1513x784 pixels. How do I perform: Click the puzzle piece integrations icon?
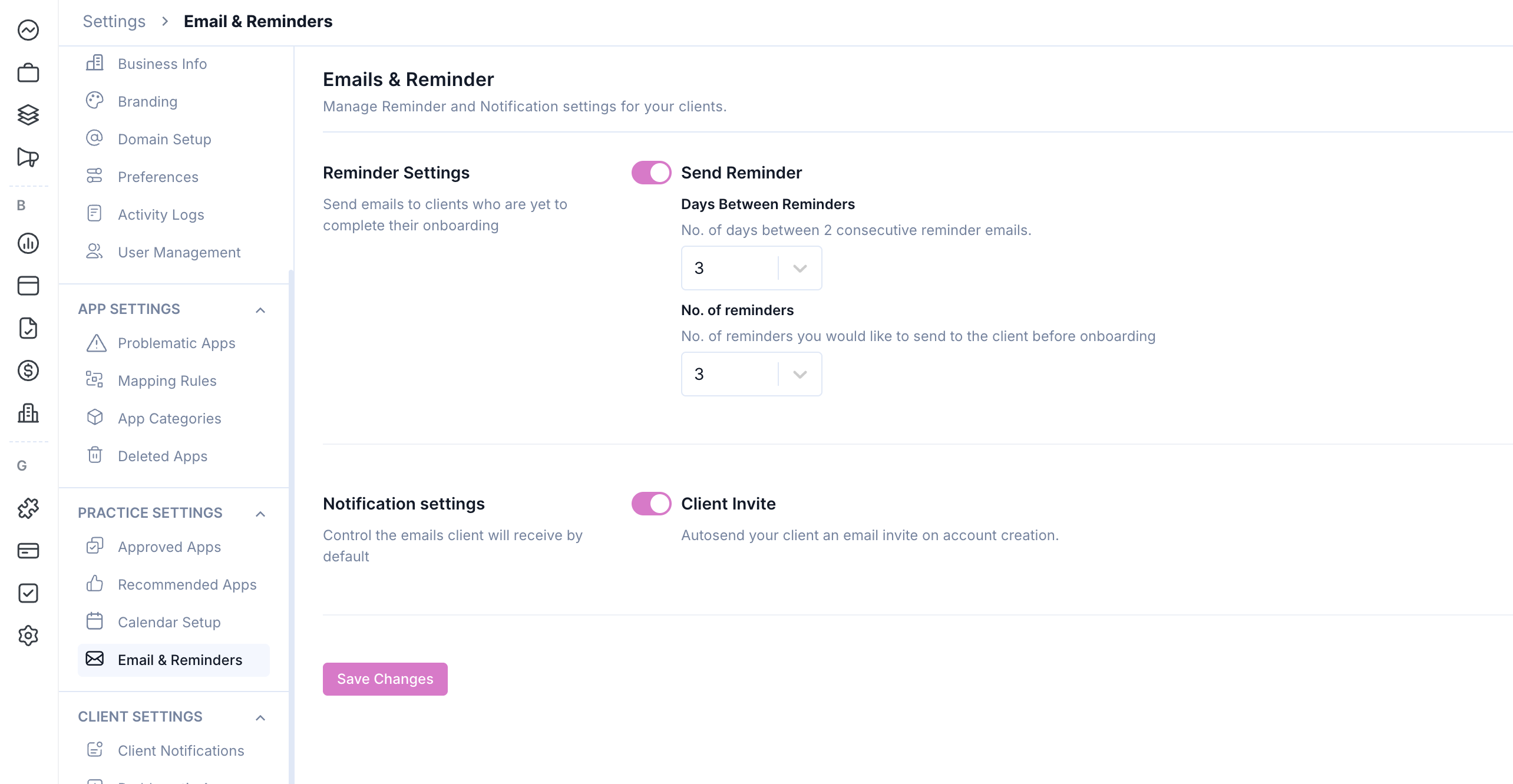click(x=28, y=508)
